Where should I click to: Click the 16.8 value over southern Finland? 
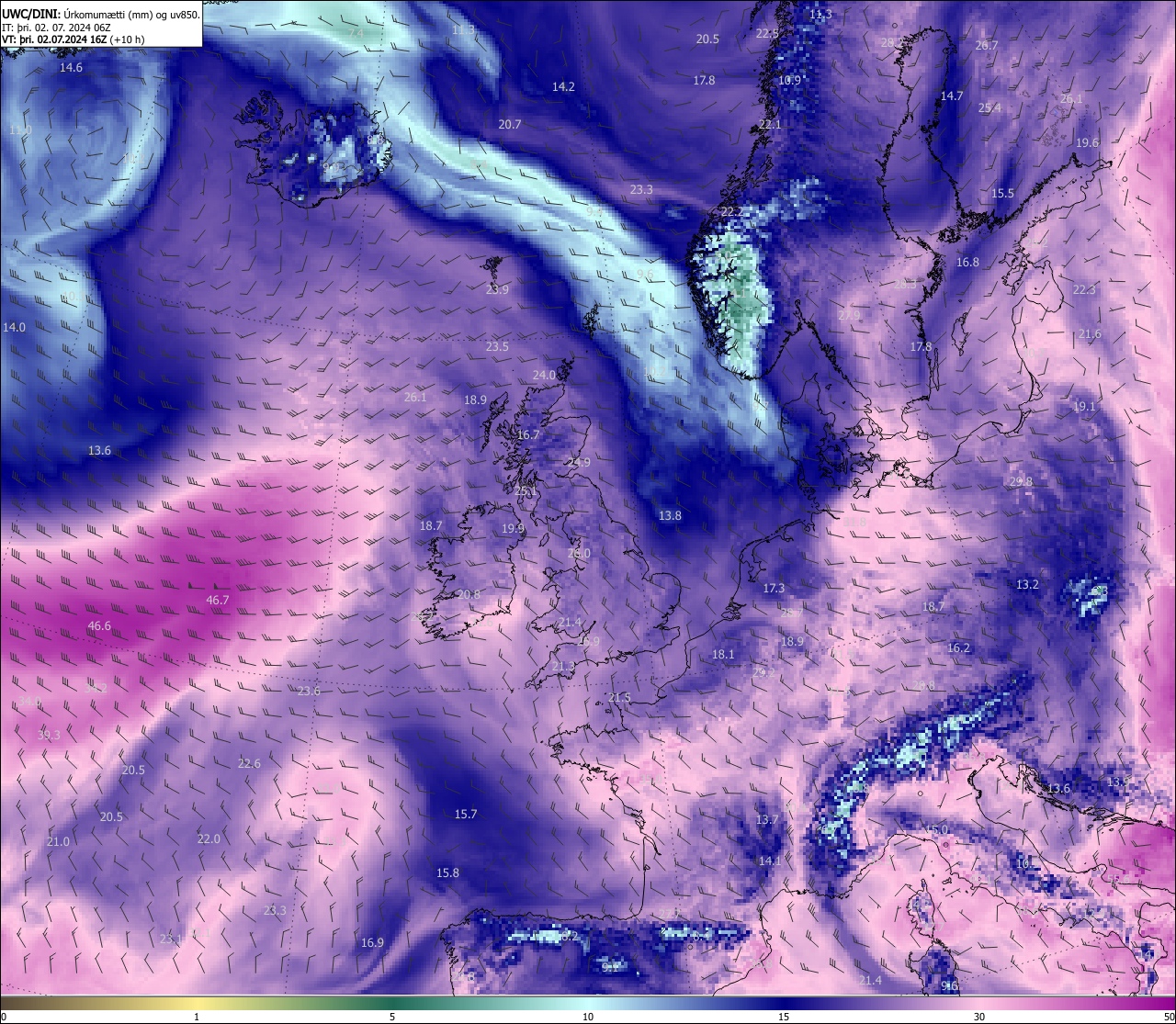click(967, 262)
